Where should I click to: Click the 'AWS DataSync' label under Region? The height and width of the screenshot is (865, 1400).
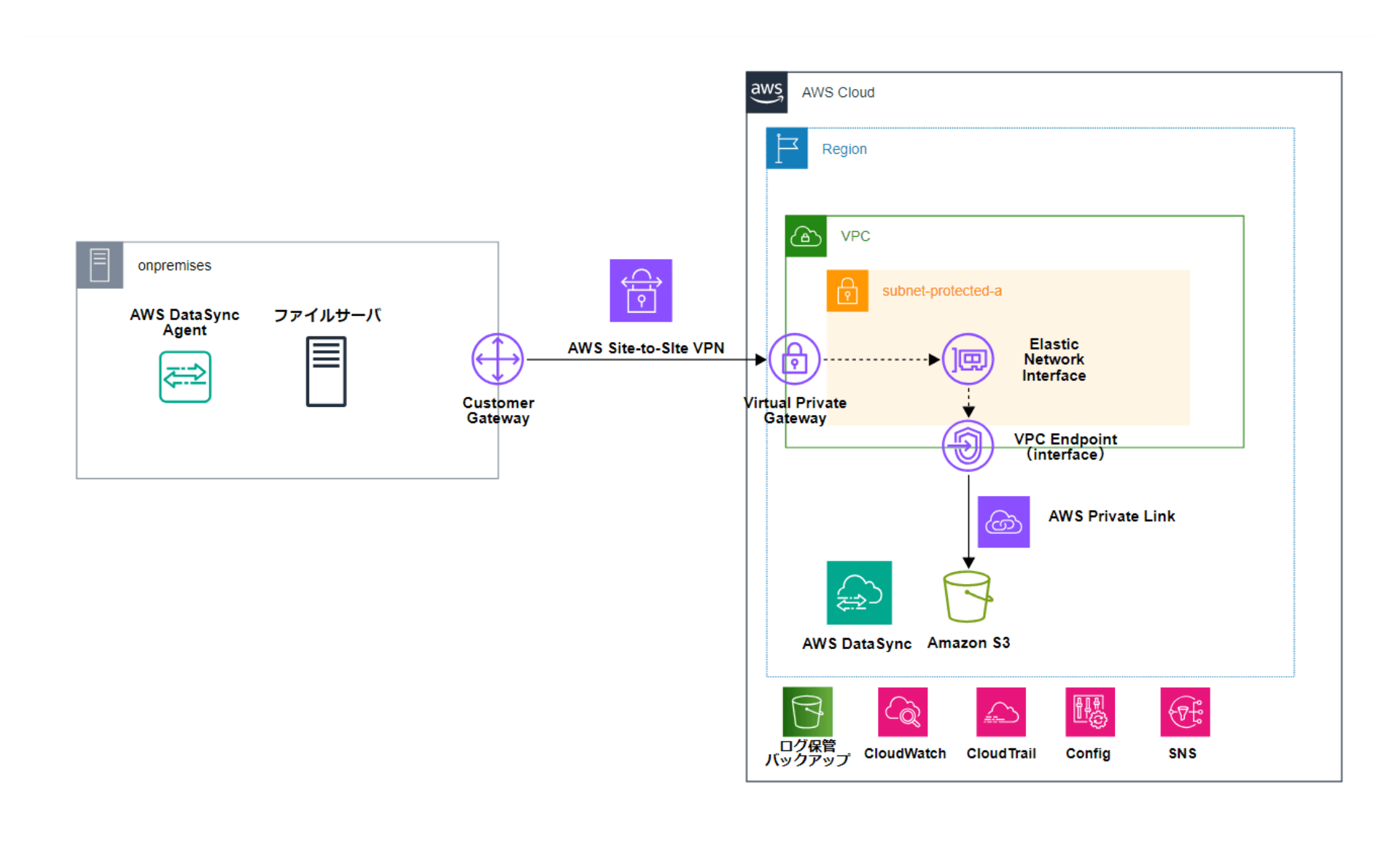coord(857,644)
